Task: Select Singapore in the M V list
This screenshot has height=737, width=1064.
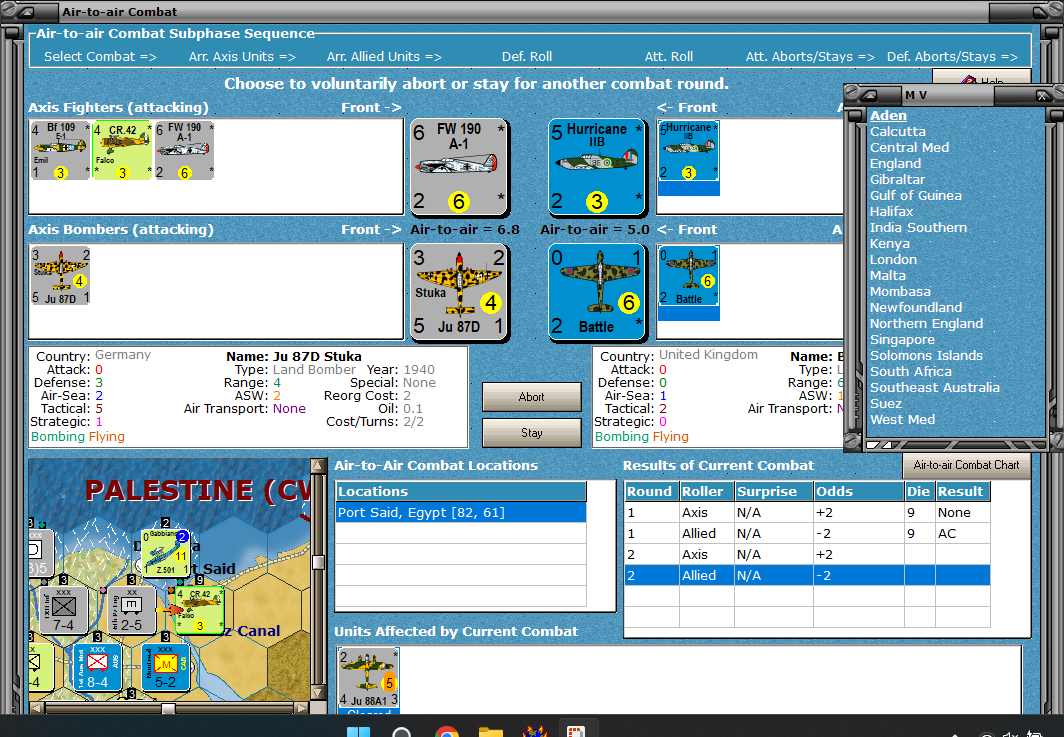Action: 902,339
